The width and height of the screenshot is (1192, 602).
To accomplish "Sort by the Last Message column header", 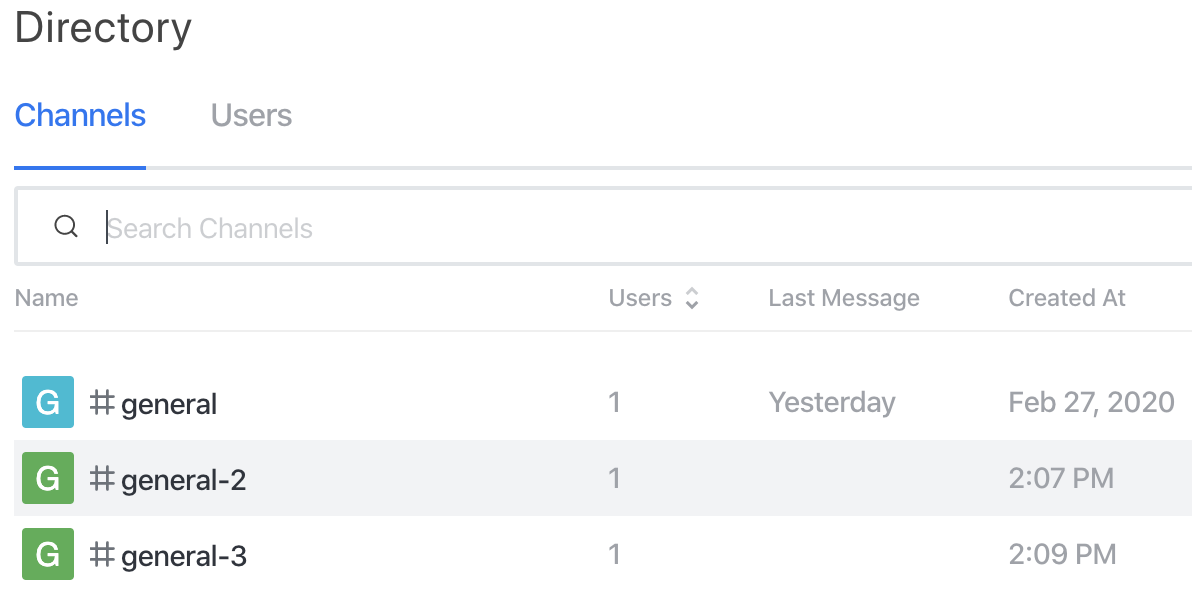I will 844,298.
